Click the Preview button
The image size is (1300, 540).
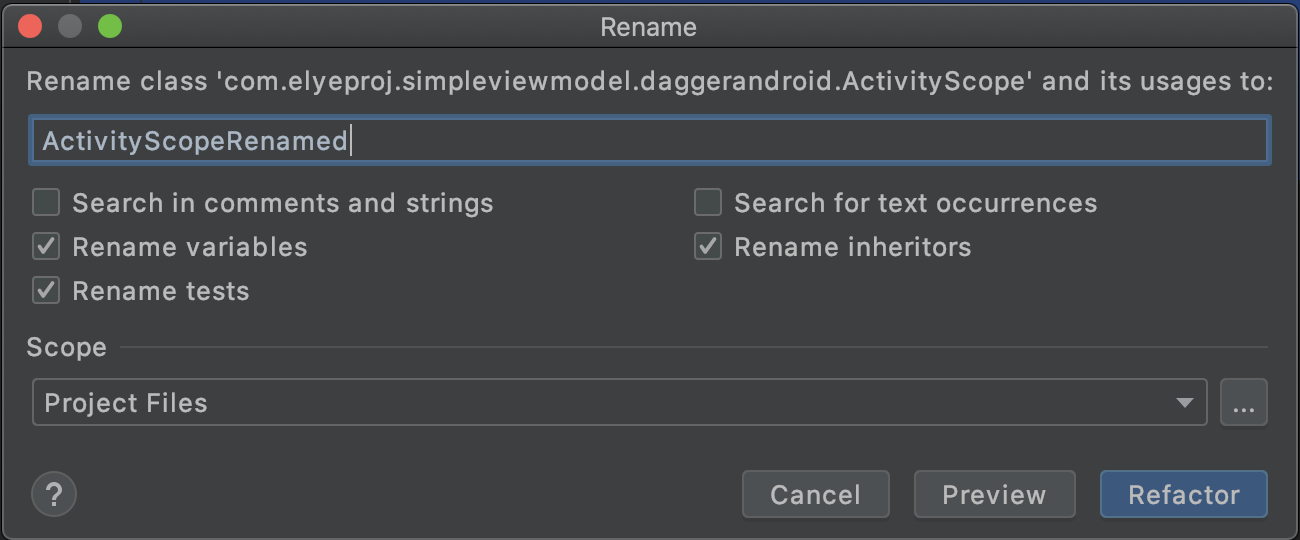click(x=994, y=494)
